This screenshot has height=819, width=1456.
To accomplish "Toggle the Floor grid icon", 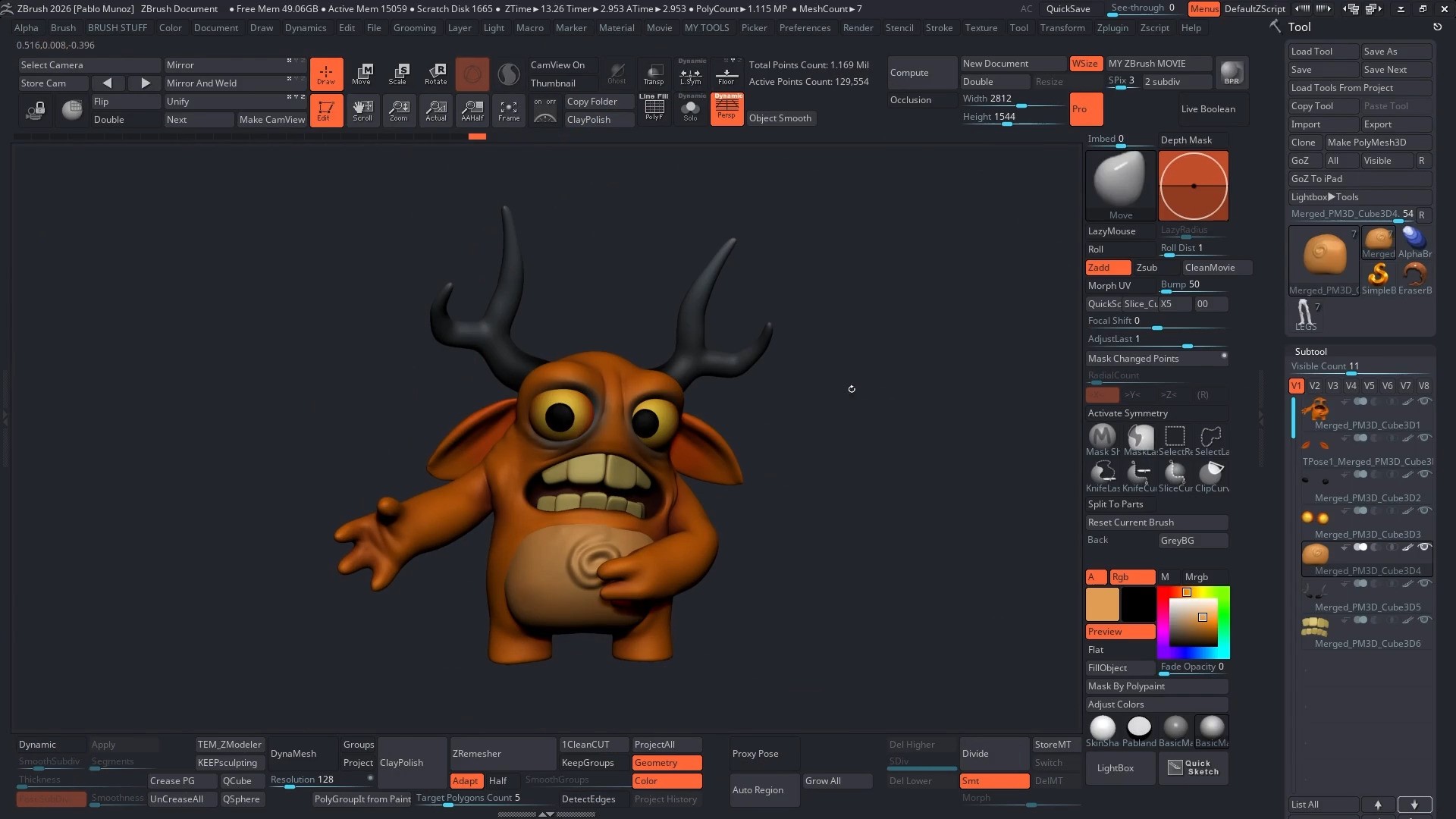I will (726, 74).
